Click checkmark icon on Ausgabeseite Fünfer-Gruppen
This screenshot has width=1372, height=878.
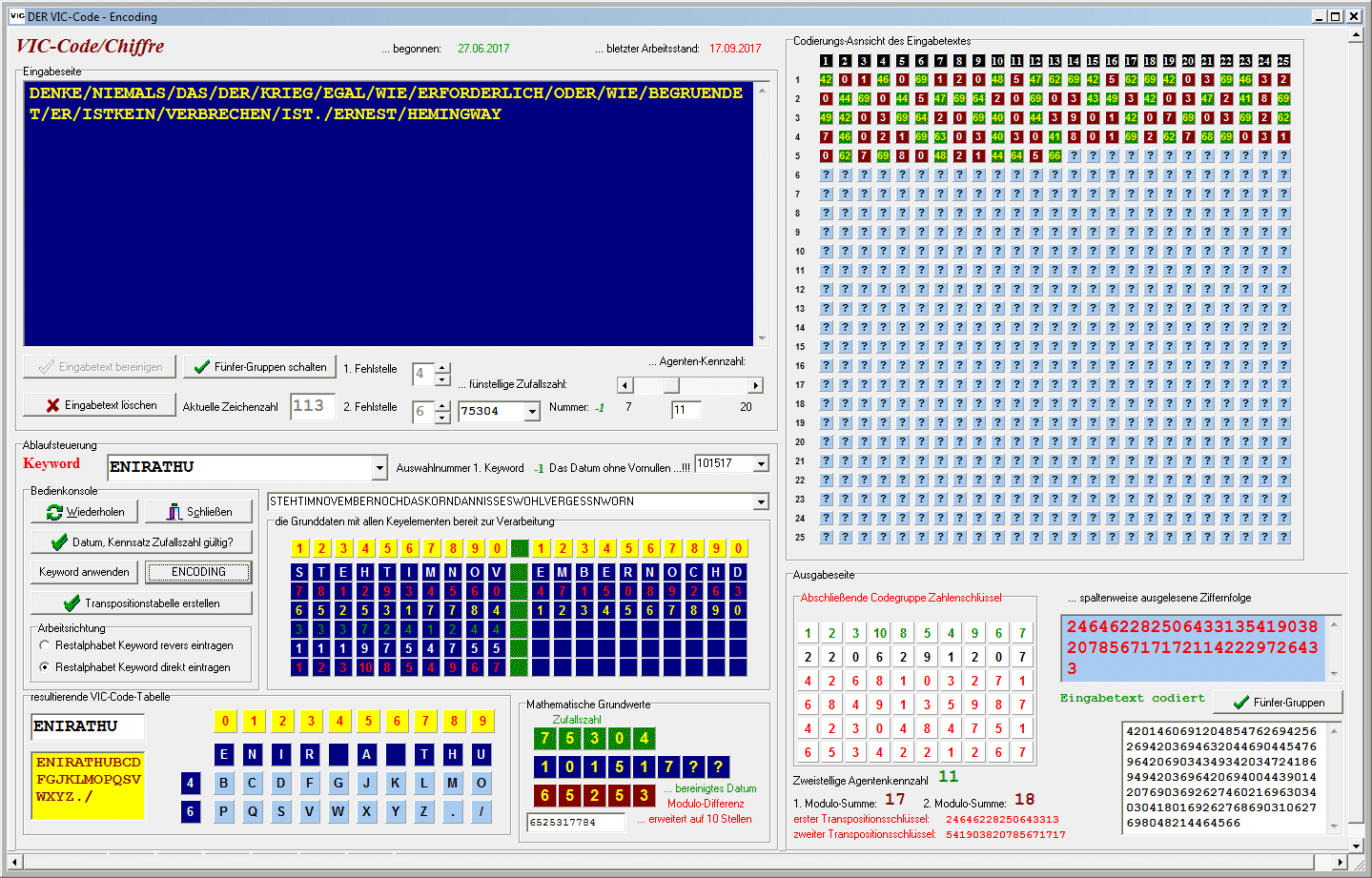(x=1240, y=703)
